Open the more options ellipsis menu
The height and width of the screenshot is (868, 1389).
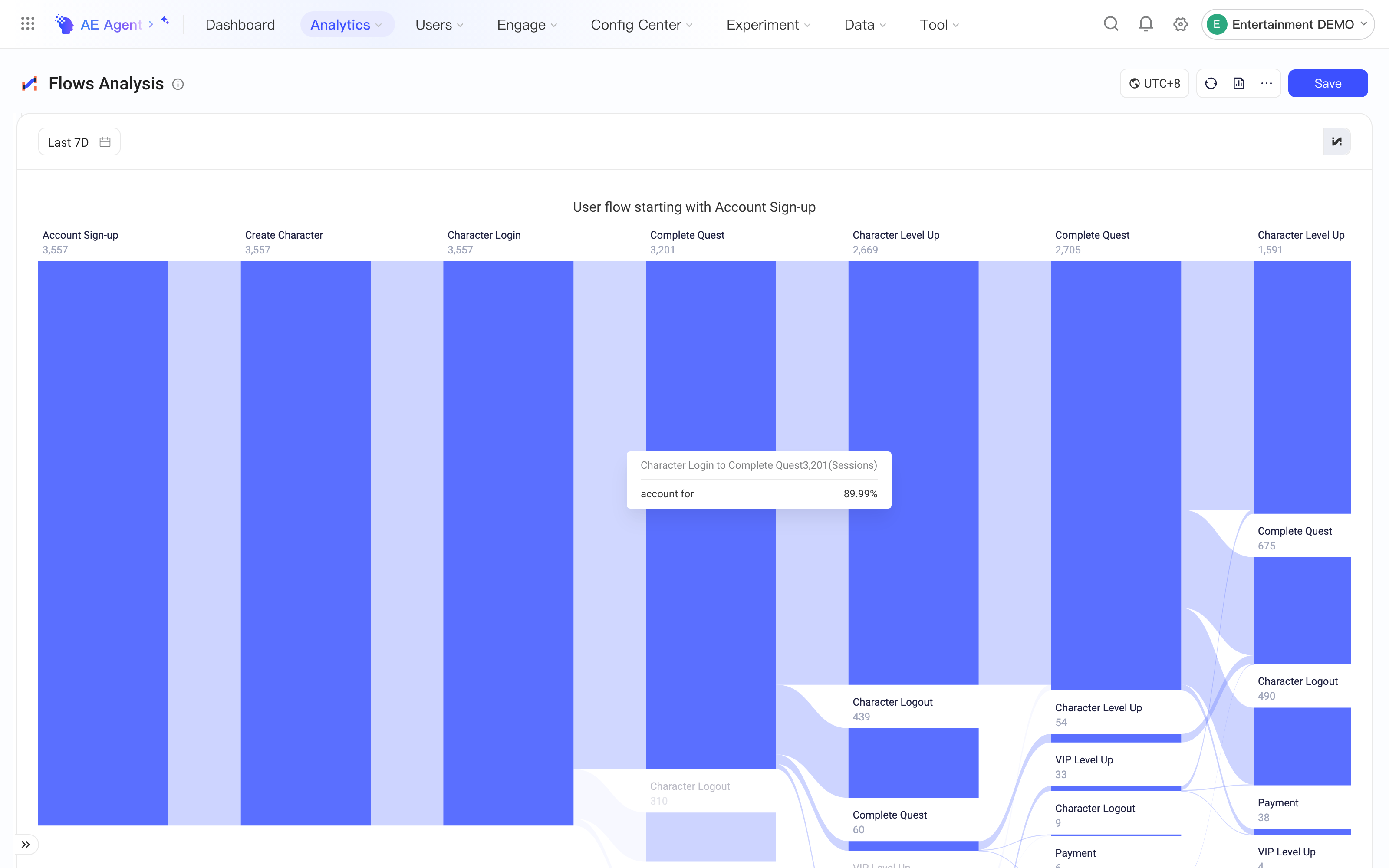(x=1267, y=84)
